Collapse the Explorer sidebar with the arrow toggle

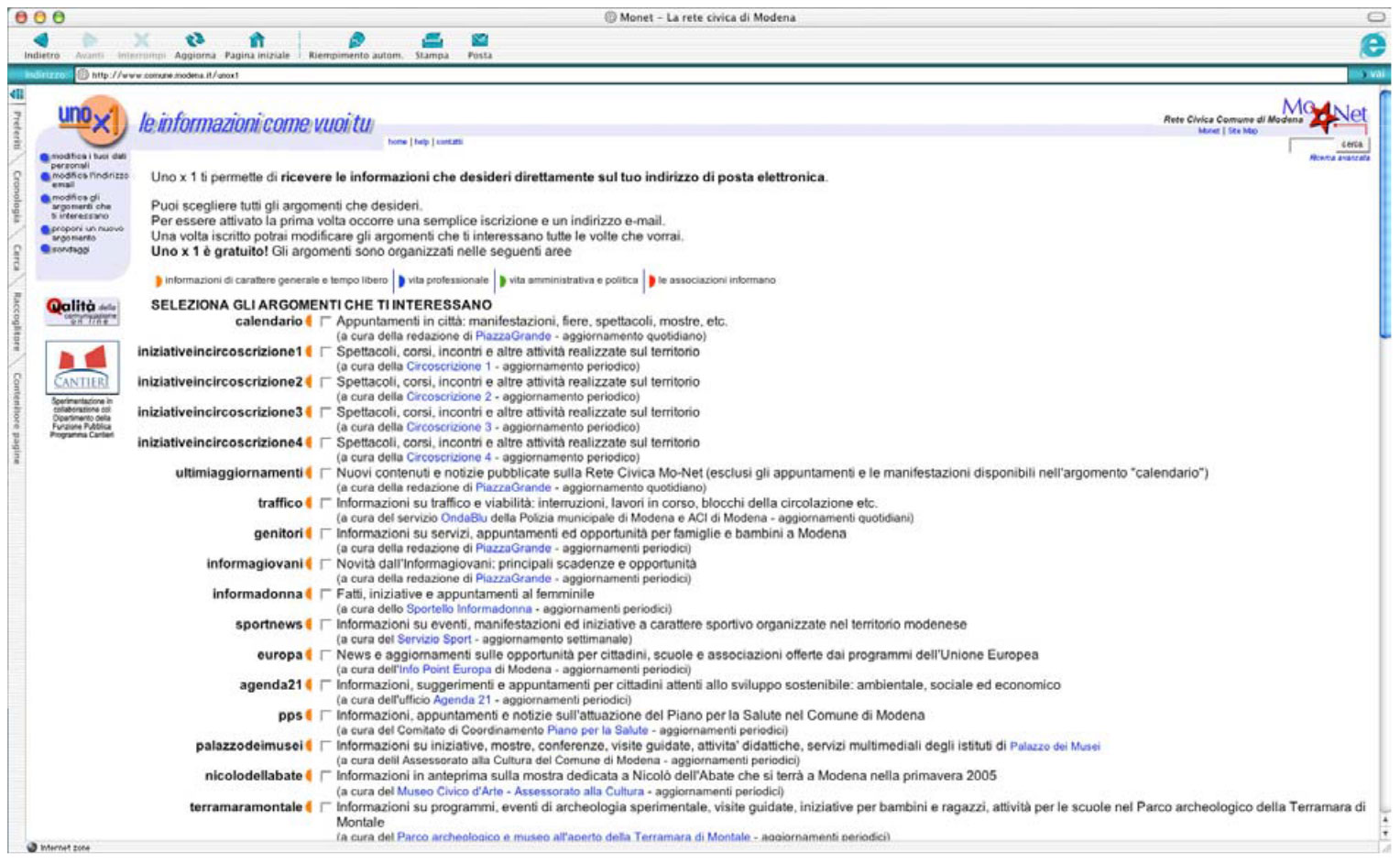click(16, 94)
